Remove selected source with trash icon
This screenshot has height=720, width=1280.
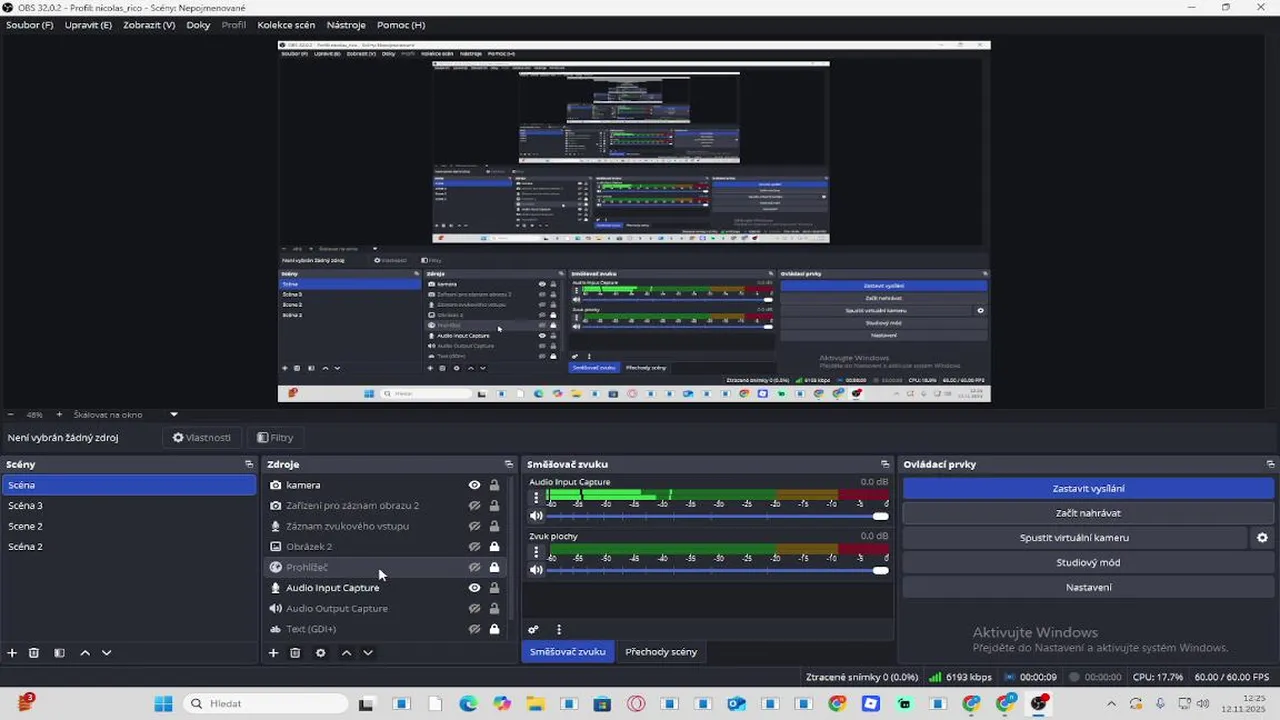click(x=295, y=653)
